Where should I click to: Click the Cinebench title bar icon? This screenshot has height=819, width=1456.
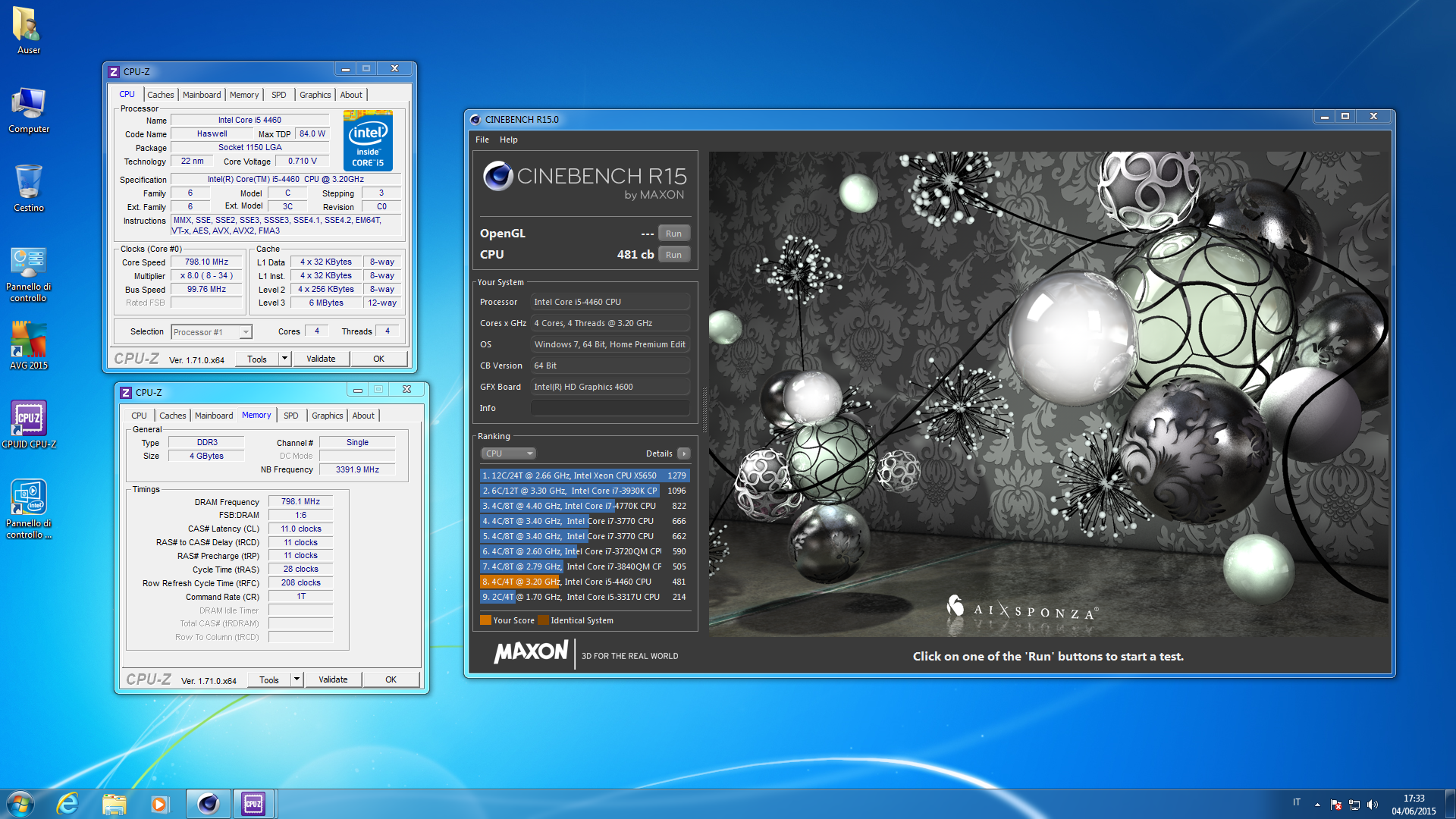(x=475, y=119)
